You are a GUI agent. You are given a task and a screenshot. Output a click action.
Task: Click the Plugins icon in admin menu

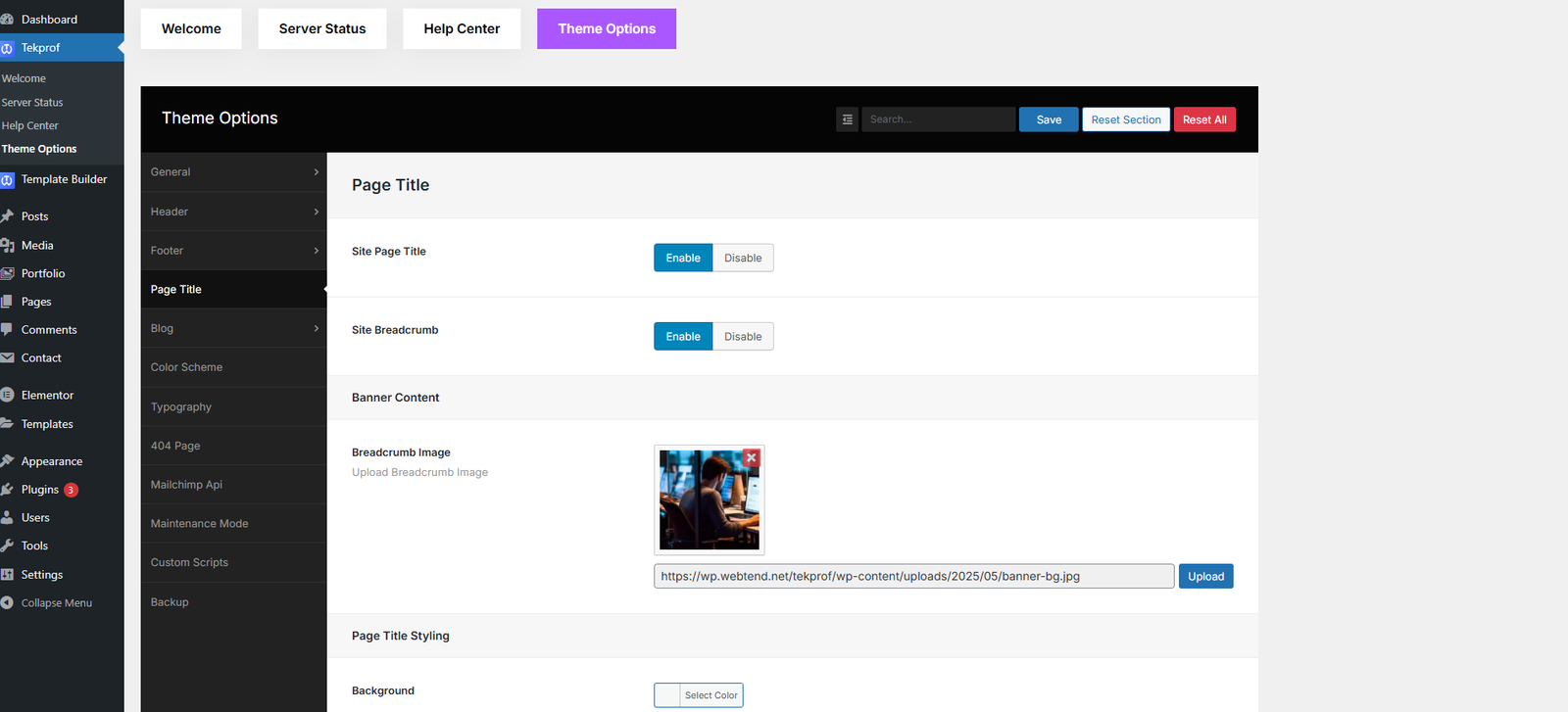(x=7, y=490)
